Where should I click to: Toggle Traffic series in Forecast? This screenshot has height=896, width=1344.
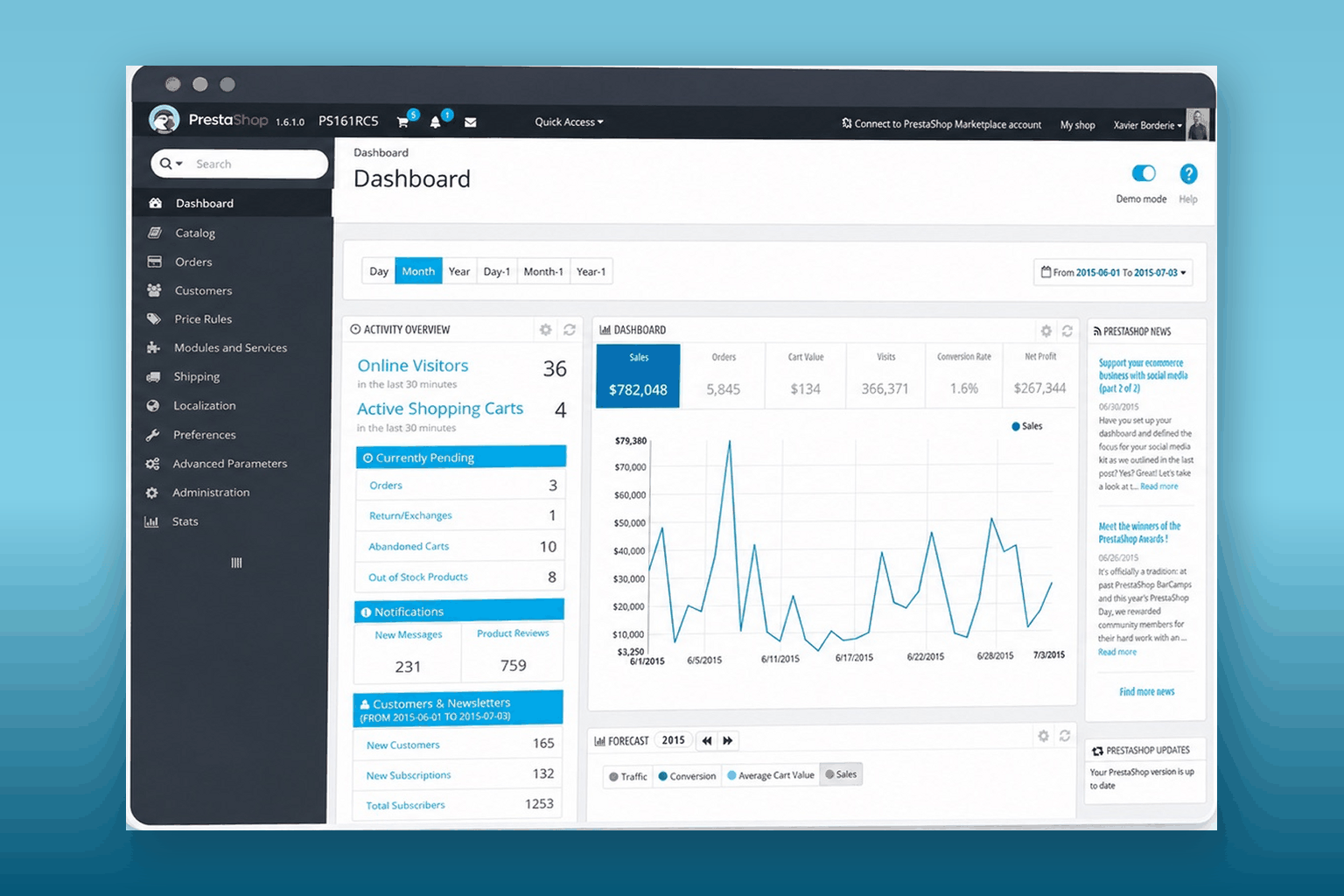point(628,776)
